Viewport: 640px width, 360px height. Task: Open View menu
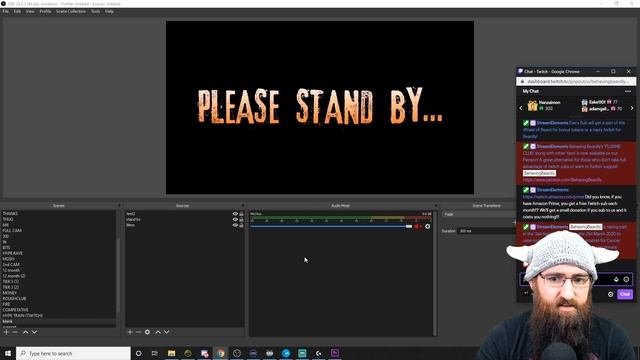(30, 11)
